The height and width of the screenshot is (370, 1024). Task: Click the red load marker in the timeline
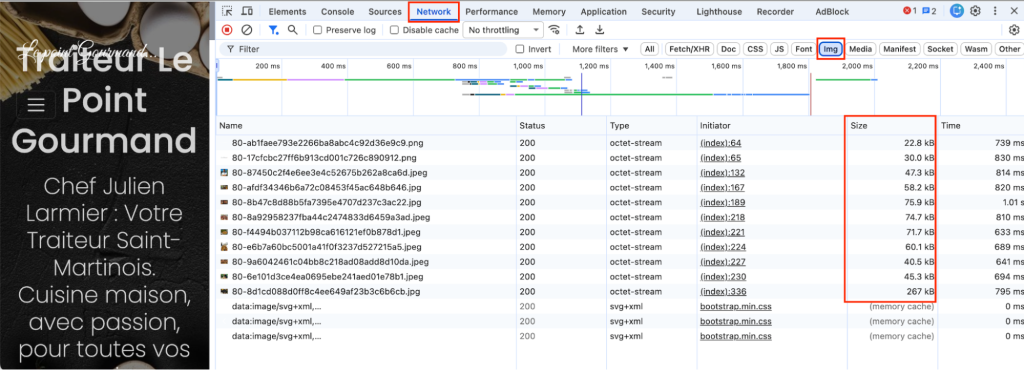(810, 94)
